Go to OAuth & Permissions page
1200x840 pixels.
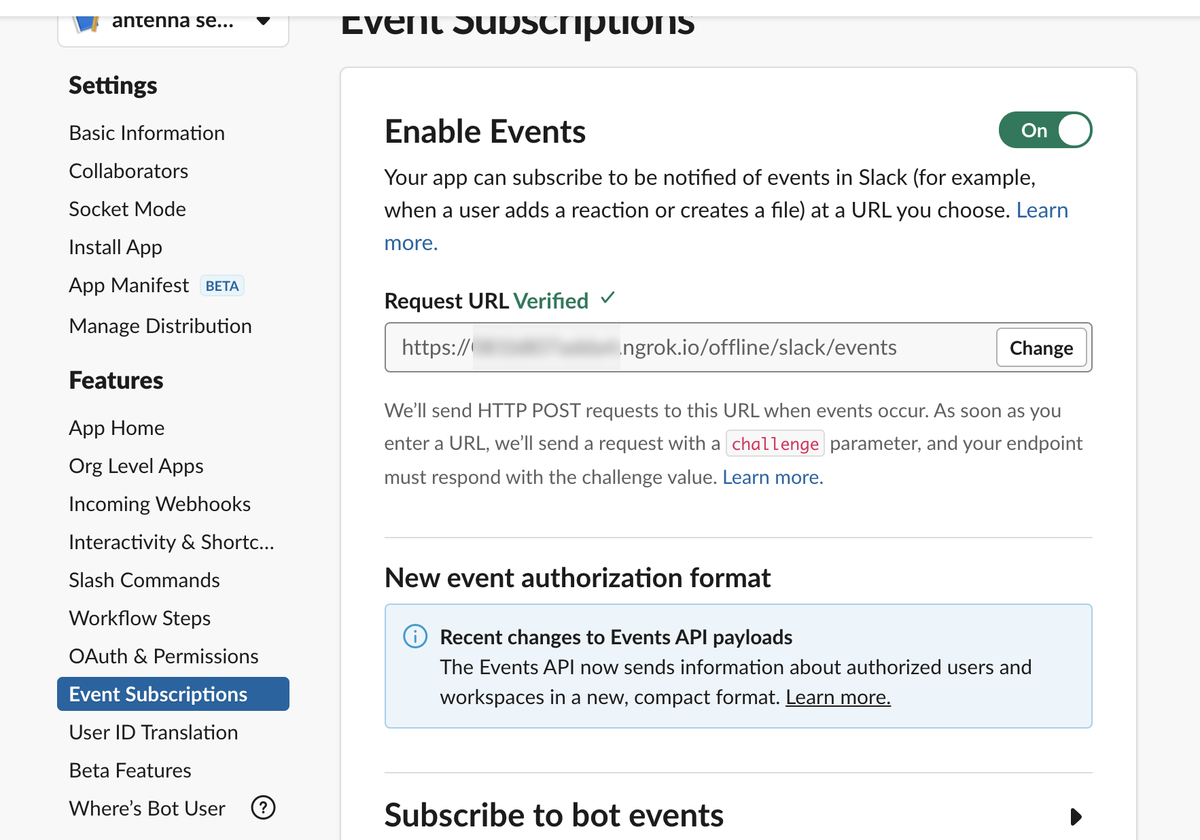pos(164,656)
